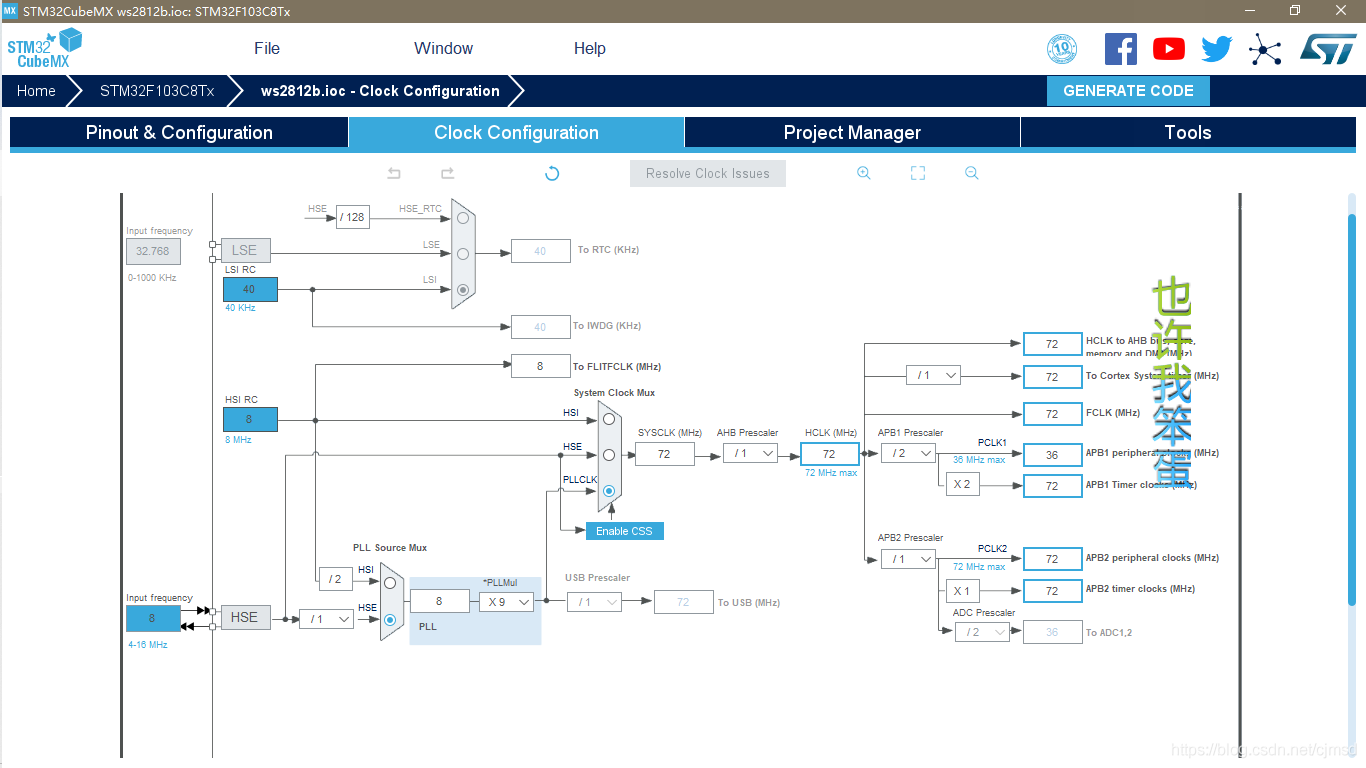Click the undo arrow icon in toolbar
Screen dimensions: 1366x768
(394, 173)
